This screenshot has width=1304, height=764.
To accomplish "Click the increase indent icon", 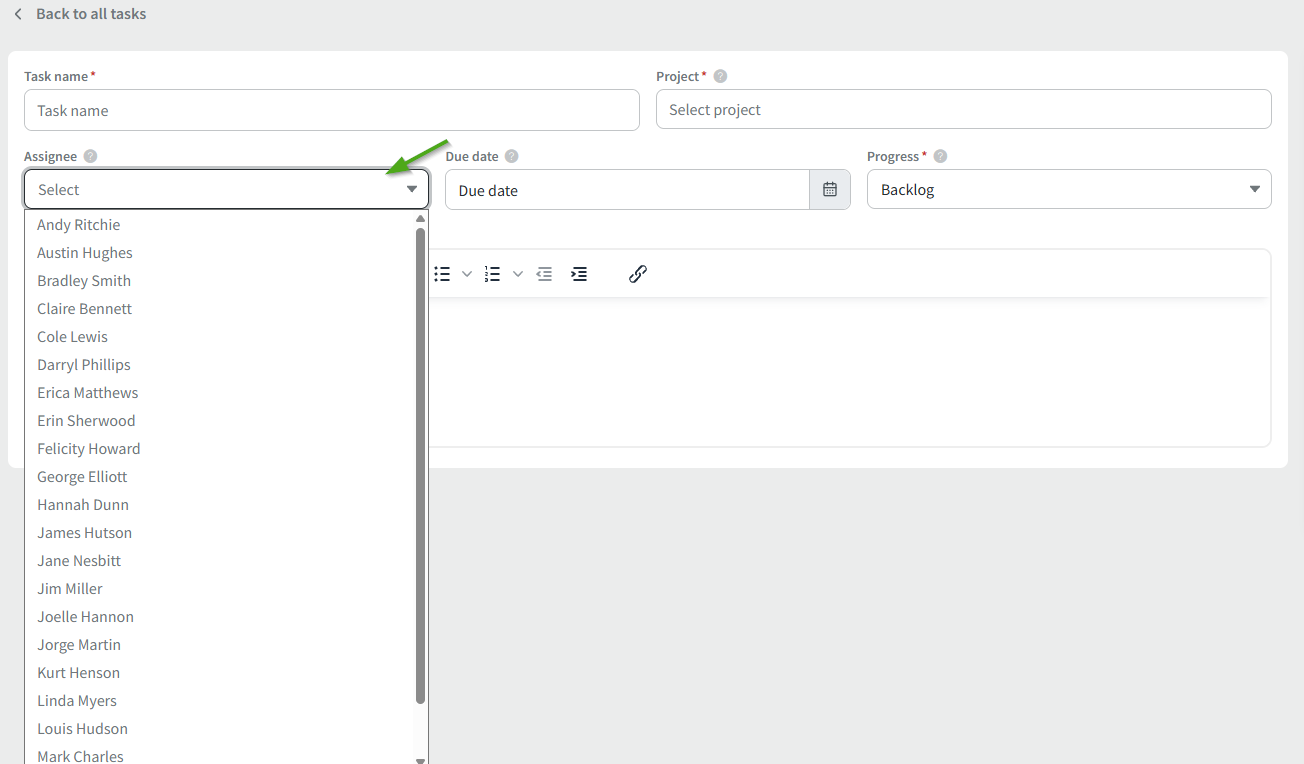I will click(x=579, y=274).
